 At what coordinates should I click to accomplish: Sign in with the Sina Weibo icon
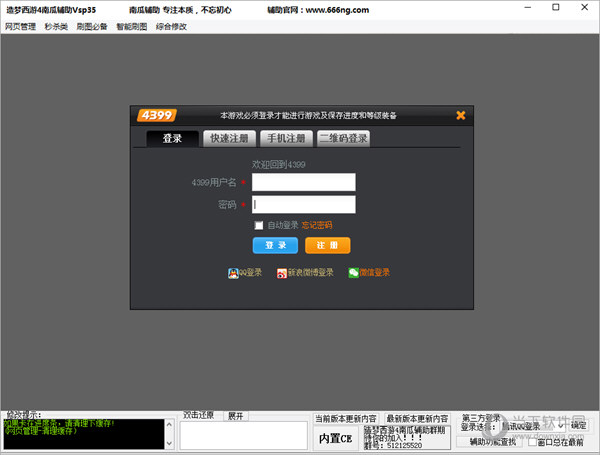pos(282,273)
